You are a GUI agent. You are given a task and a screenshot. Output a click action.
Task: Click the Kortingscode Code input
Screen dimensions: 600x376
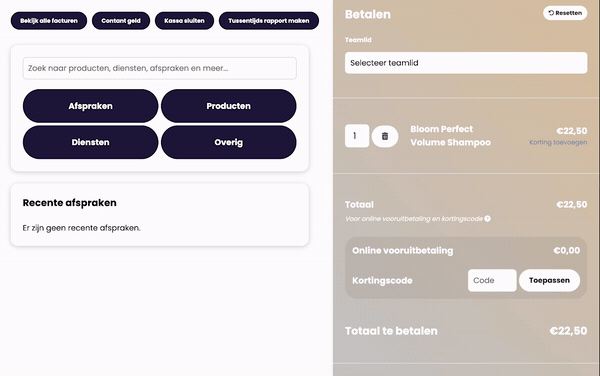click(492, 280)
